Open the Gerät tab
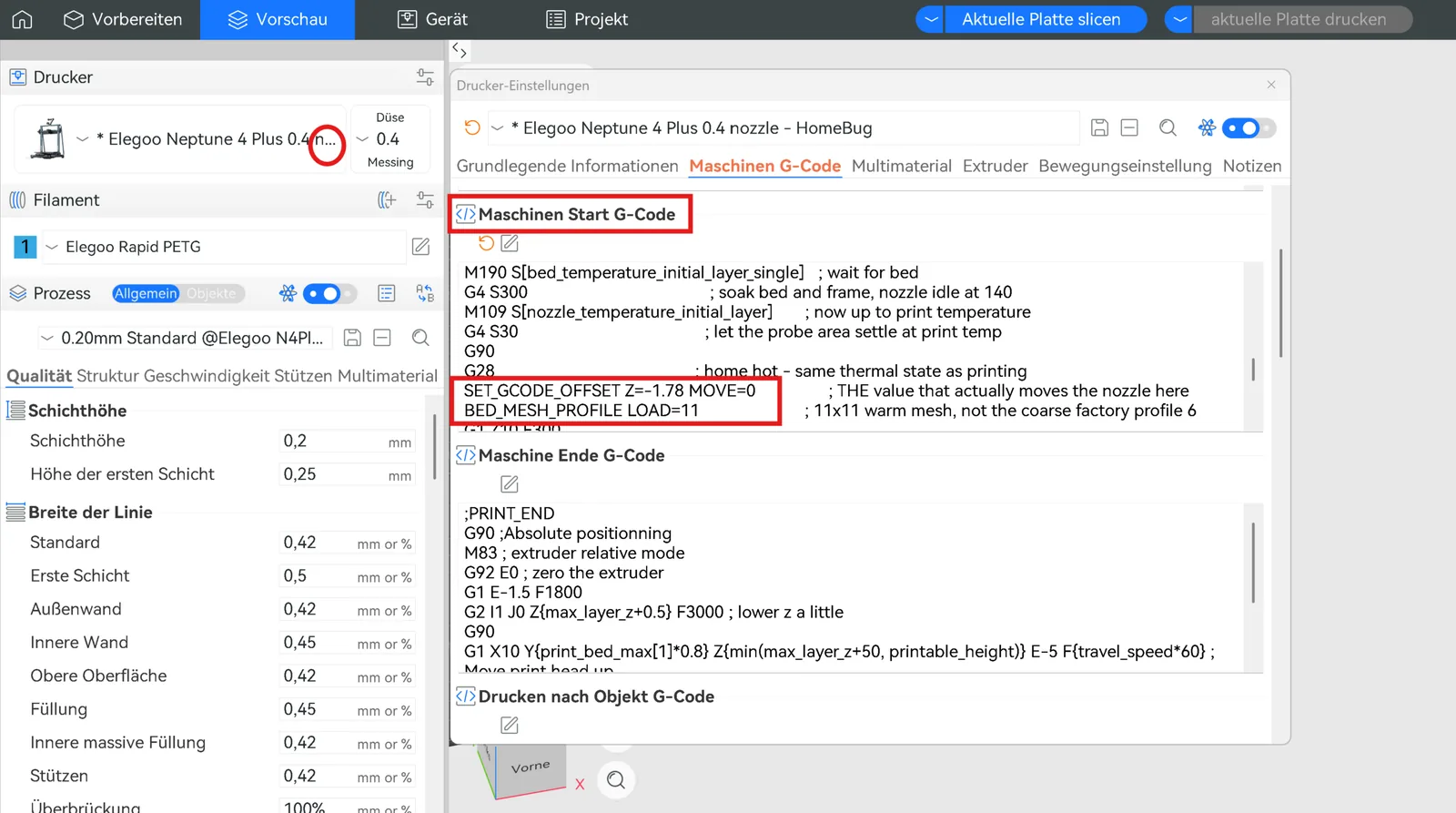The height and width of the screenshot is (813, 1456). [x=433, y=19]
